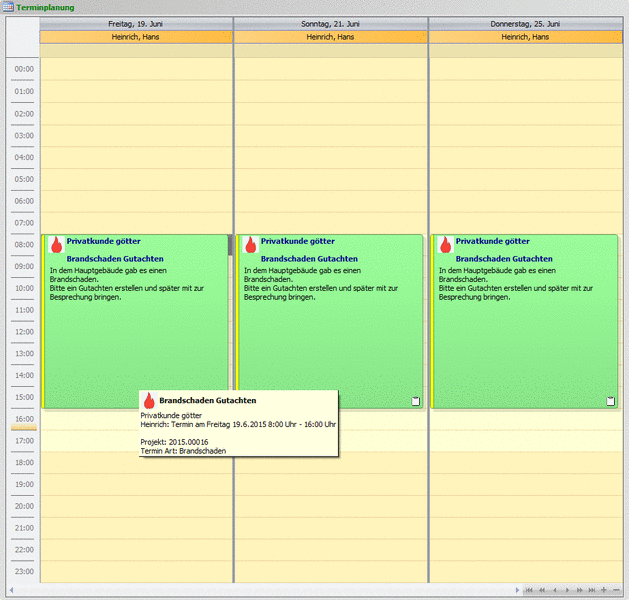Image resolution: width=629 pixels, height=600 pixels.
Task: Select the Donnerstag, 25. Juni day header
Action: point(525,24)
